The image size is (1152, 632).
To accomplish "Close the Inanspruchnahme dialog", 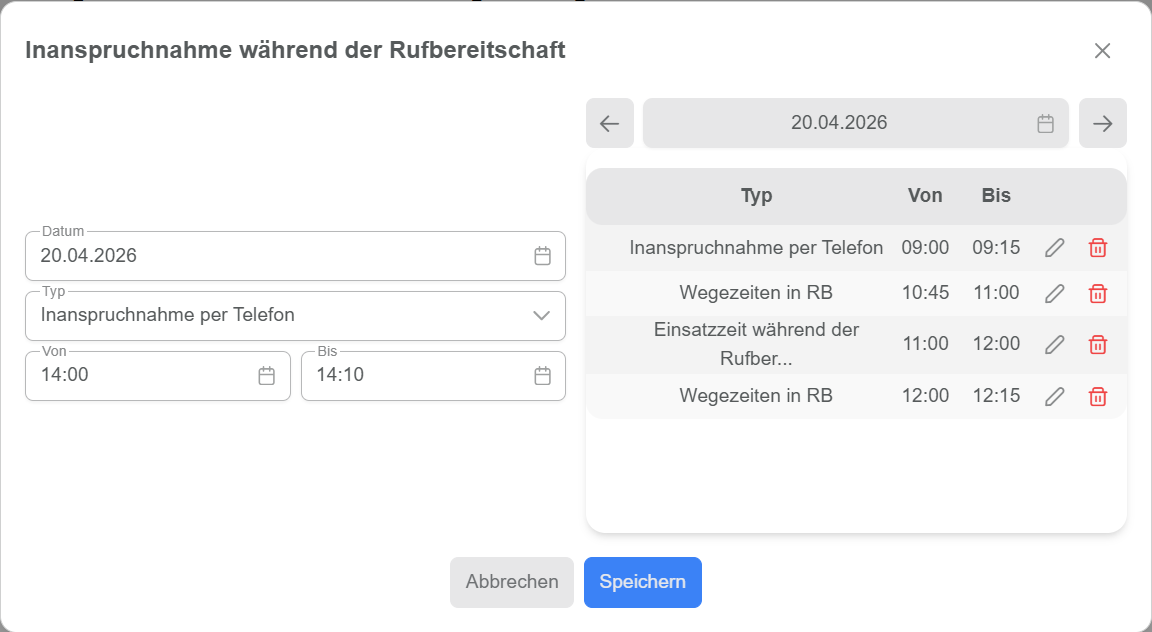I will click(1103, 50).
